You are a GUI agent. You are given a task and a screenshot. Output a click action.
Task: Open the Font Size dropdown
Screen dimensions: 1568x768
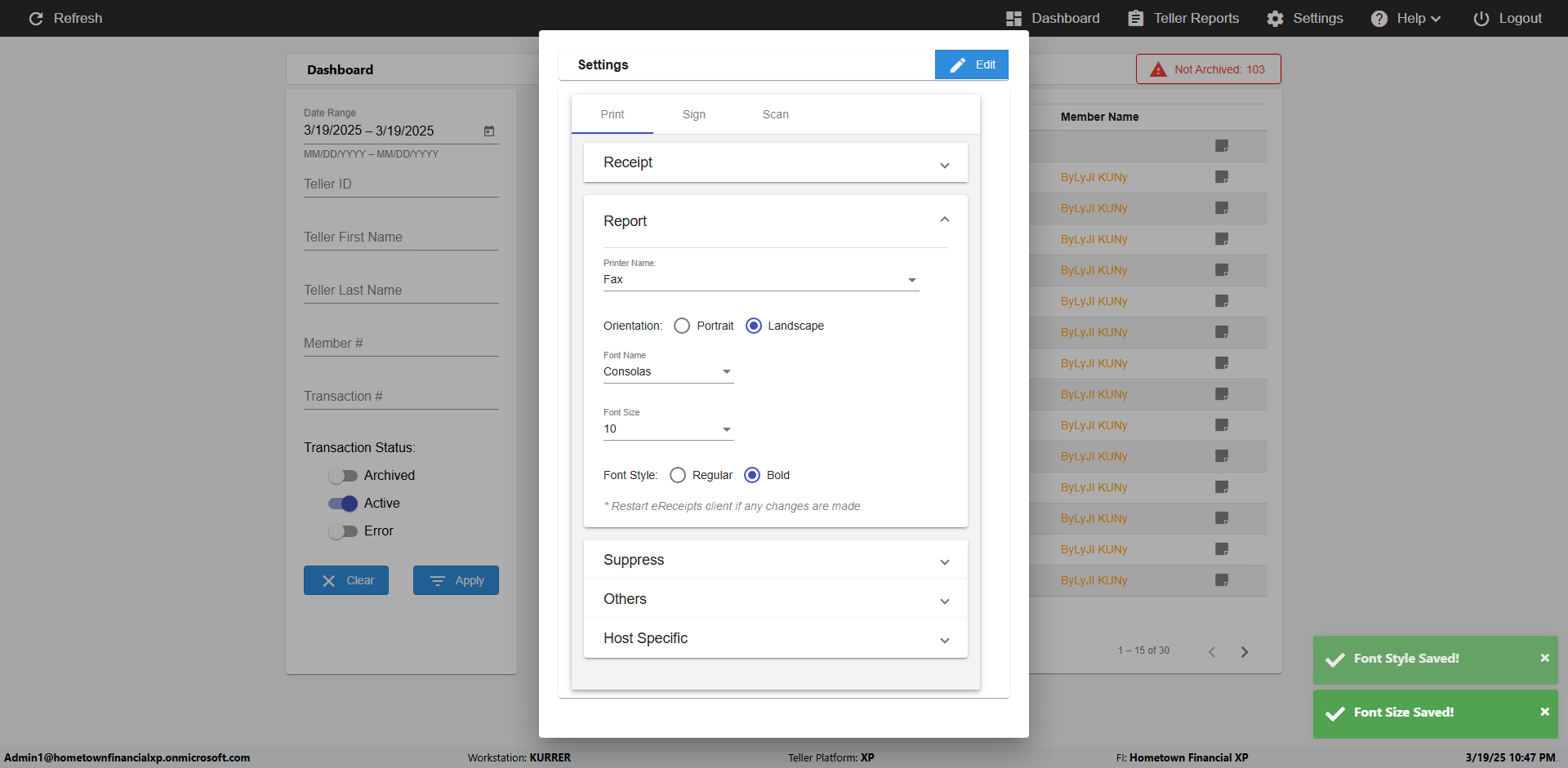point(668,429)
